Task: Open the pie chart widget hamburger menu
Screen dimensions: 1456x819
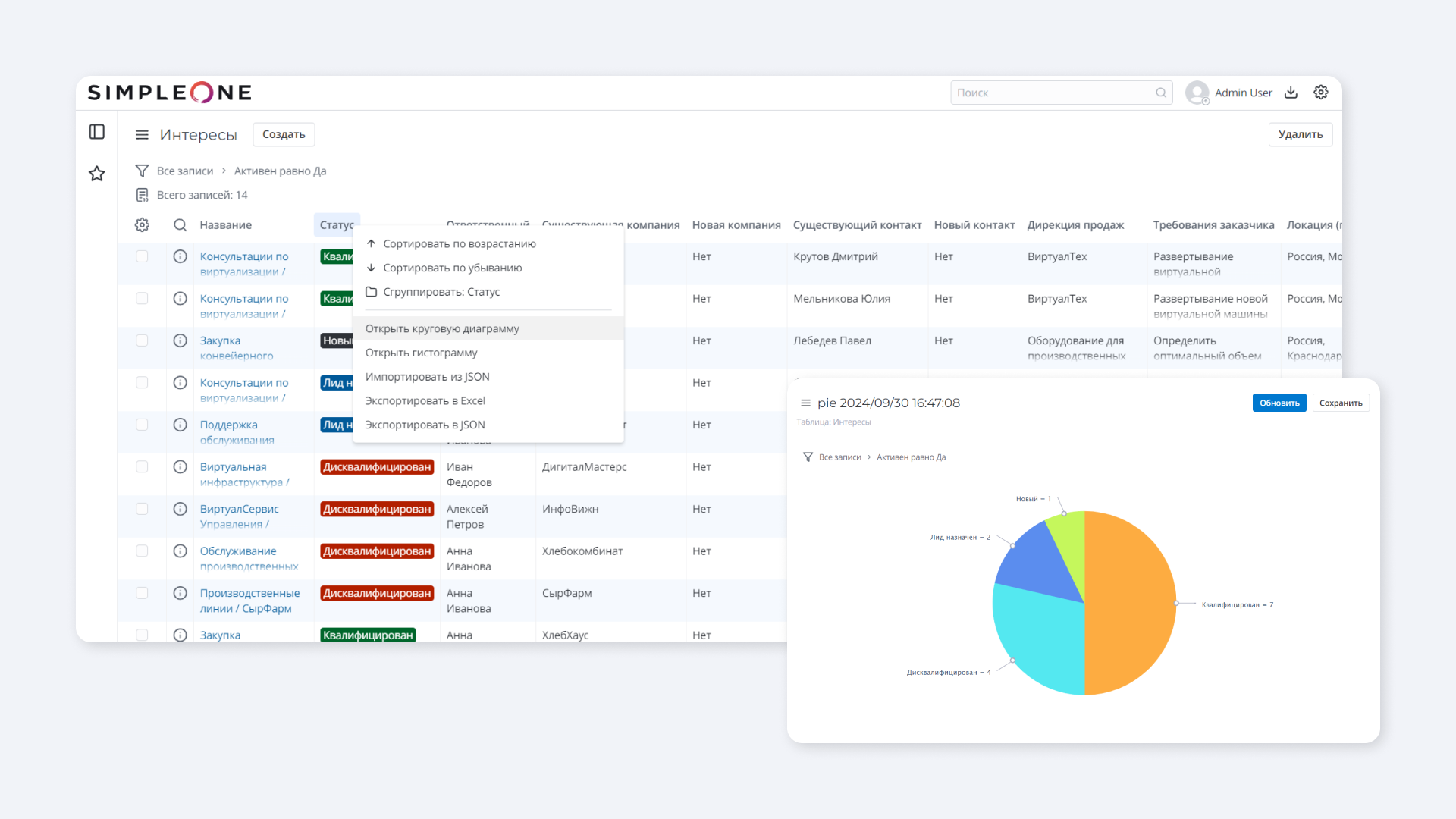Action: pos(805,403)
